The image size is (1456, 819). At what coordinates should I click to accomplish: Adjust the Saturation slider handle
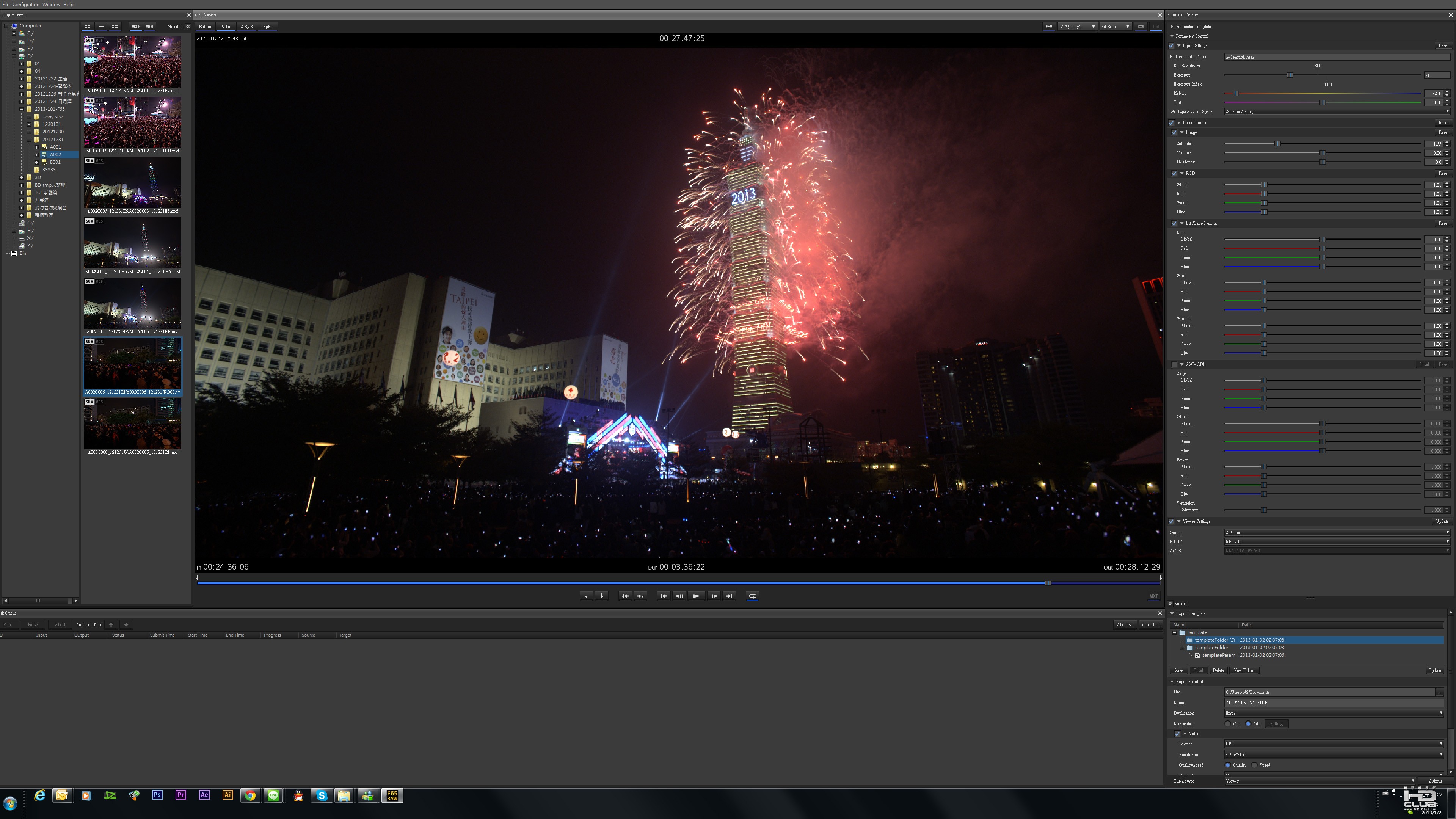pyautogui.click(x=1278, y=144)
